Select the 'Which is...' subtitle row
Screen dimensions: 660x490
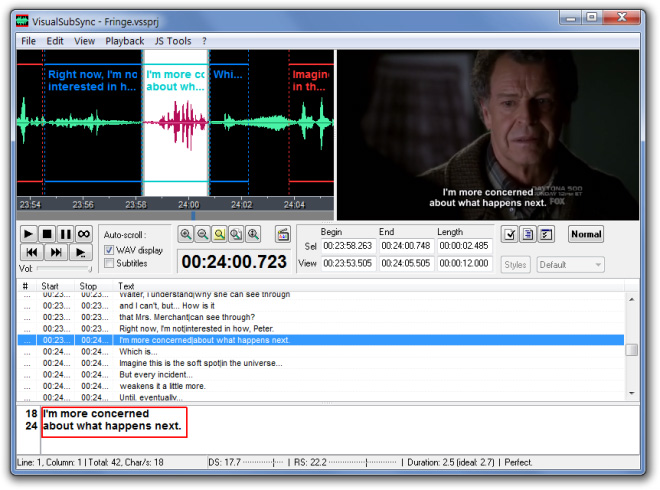tap(321, 352)
